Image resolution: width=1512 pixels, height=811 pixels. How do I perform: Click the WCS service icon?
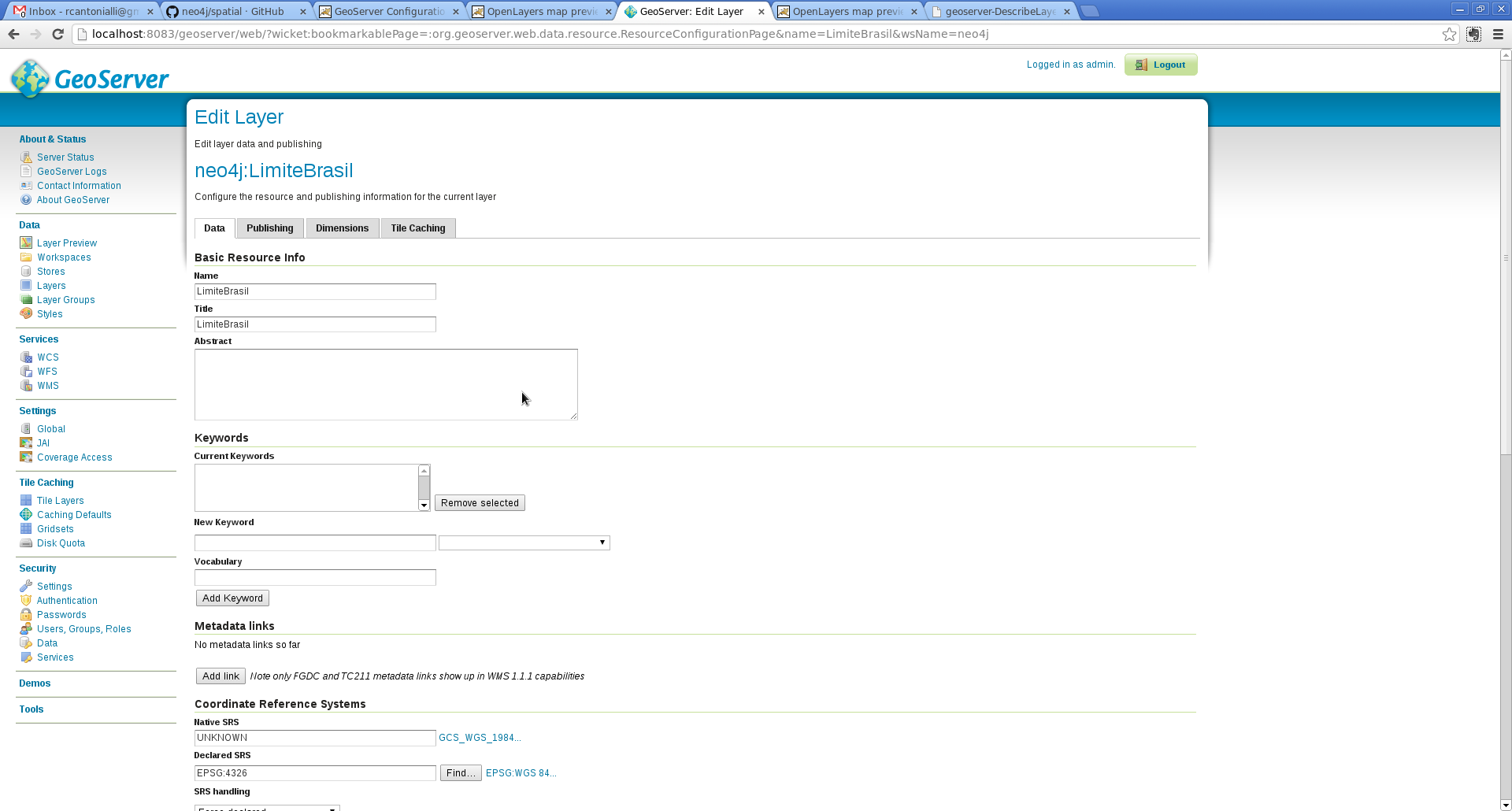tap(26, 357)
